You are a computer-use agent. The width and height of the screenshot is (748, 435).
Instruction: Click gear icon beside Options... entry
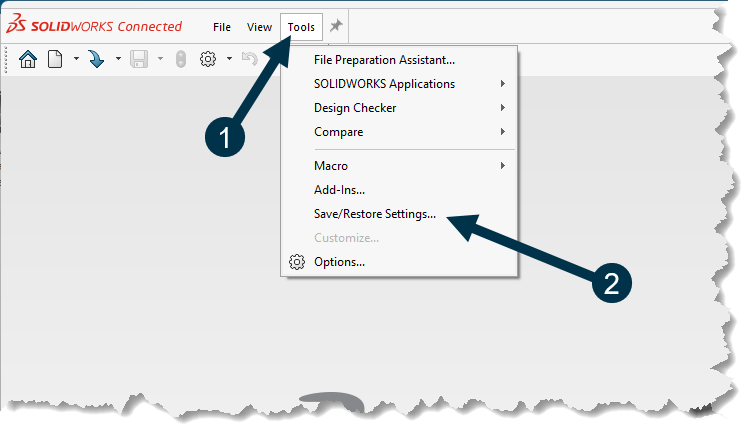pyautogui.click(x=297, y=262)
